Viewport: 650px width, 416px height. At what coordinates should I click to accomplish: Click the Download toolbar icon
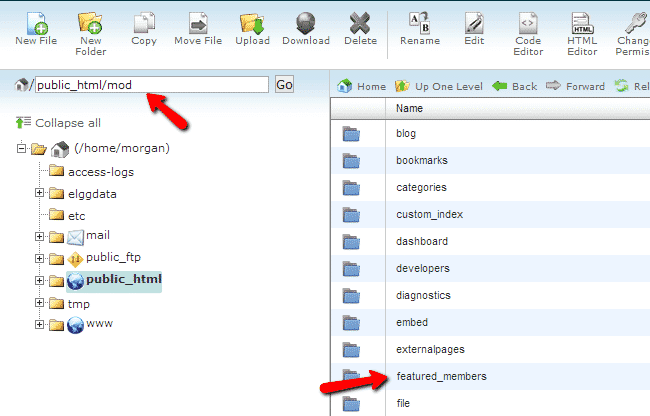click(x=306, y=23)
